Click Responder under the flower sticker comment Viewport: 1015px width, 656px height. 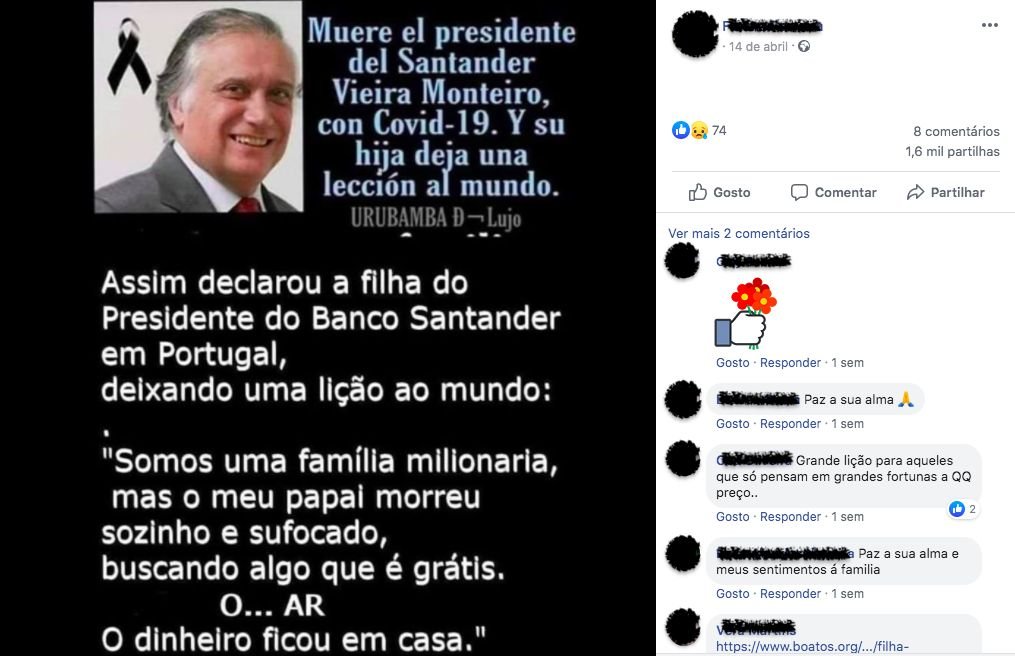click(x=790, y=363)
